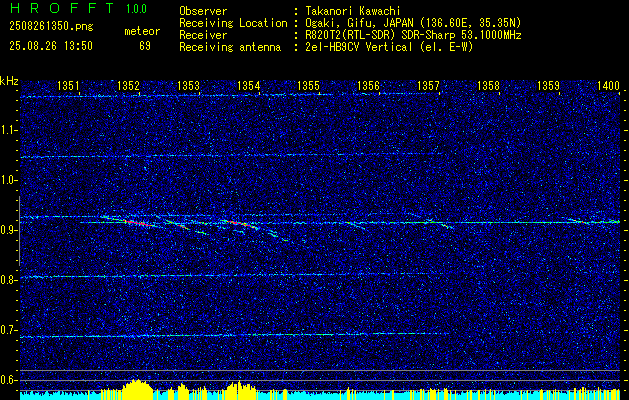Click time axis label 1353

pos(189,85)
